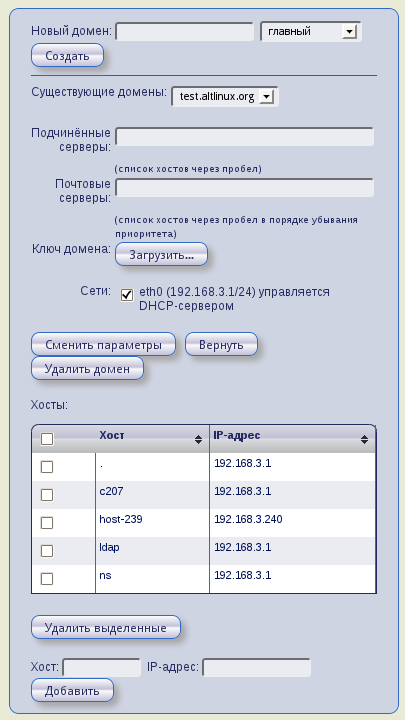Click the Создать button
Image resolution: width=405 pixels, height=720 pixels.
coord(68,56)
